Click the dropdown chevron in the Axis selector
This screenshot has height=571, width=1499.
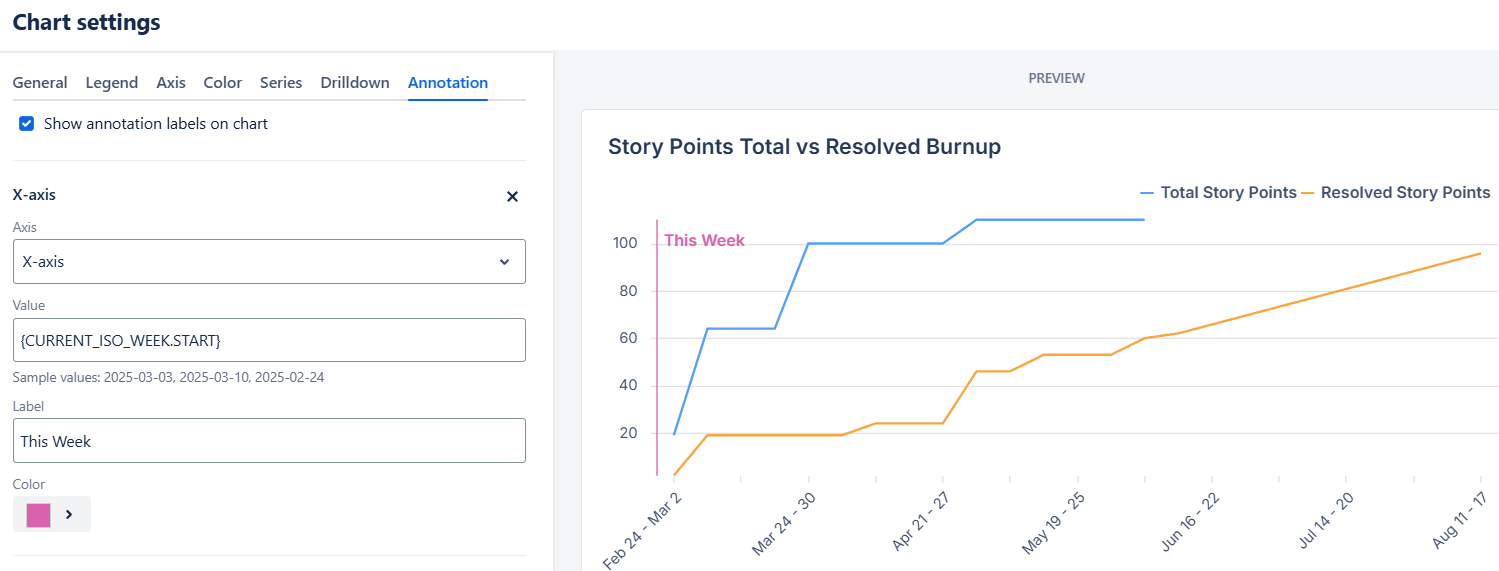point(504,262)
